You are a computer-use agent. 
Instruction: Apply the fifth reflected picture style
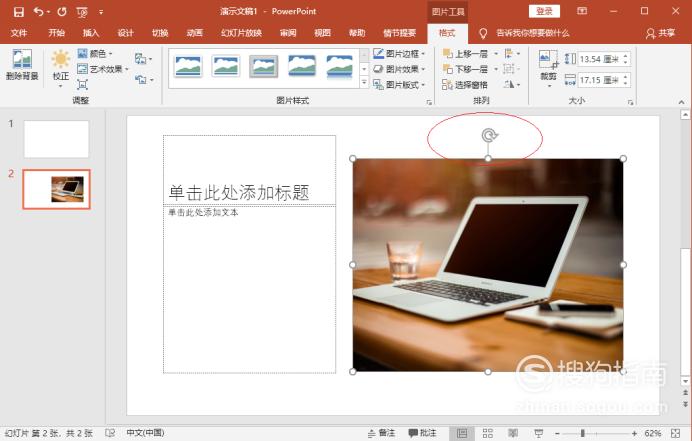[x=339, y=67]
